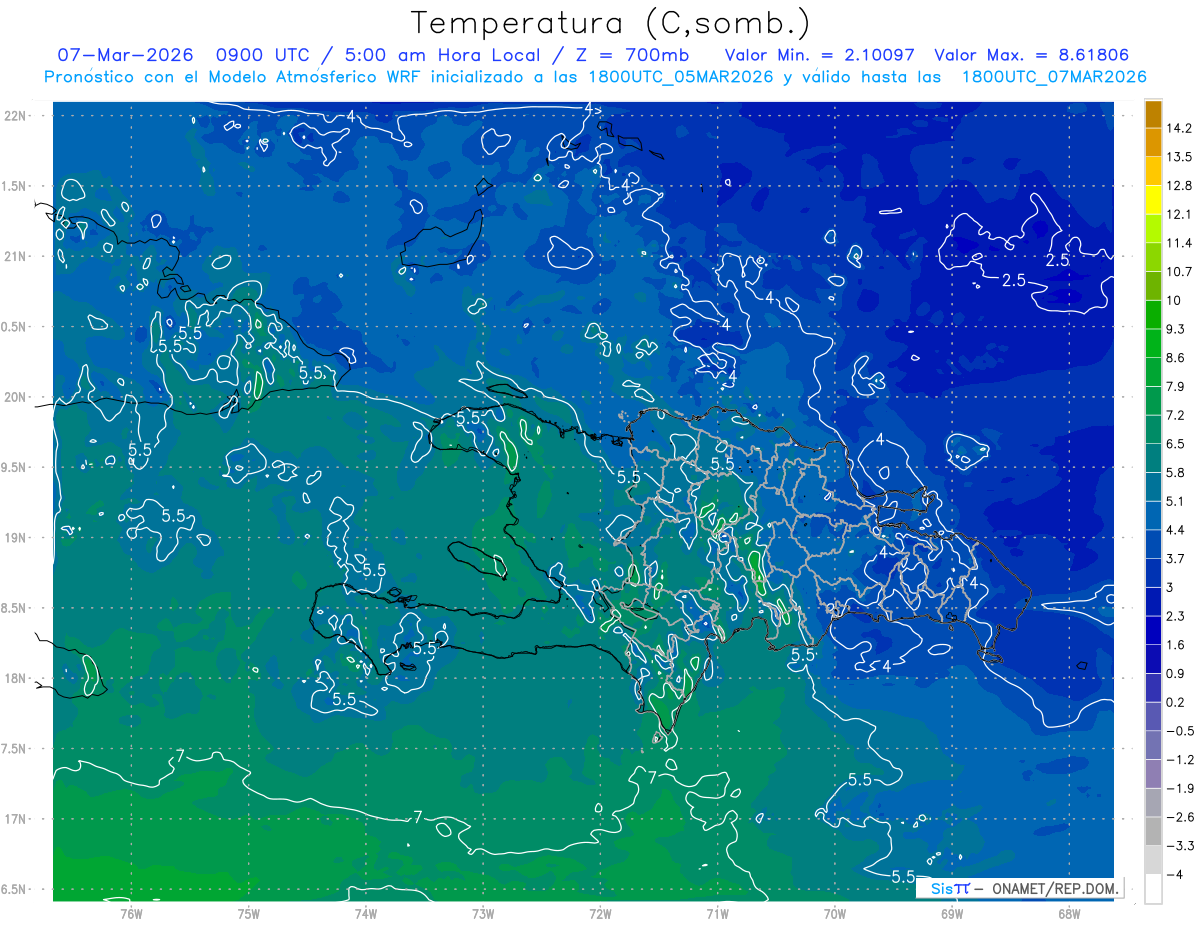Click the '14.2' color scale label
Viewport: 1200px width, 927px height.
click(1179, 128)
